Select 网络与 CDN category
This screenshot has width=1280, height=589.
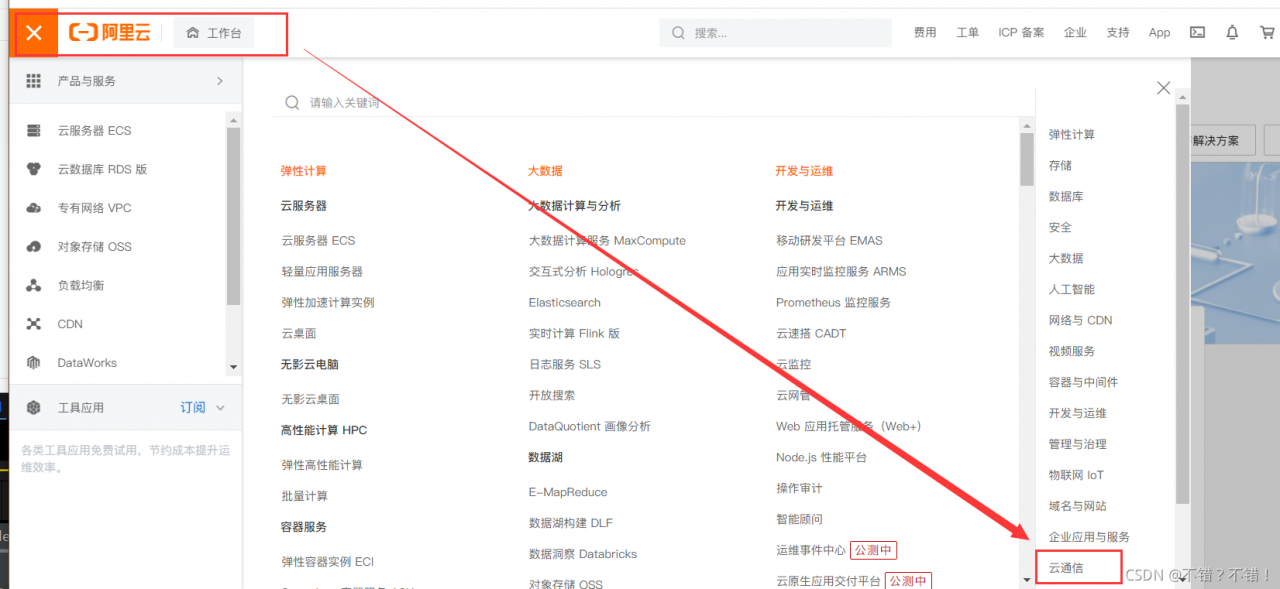tap(1080, 320)
